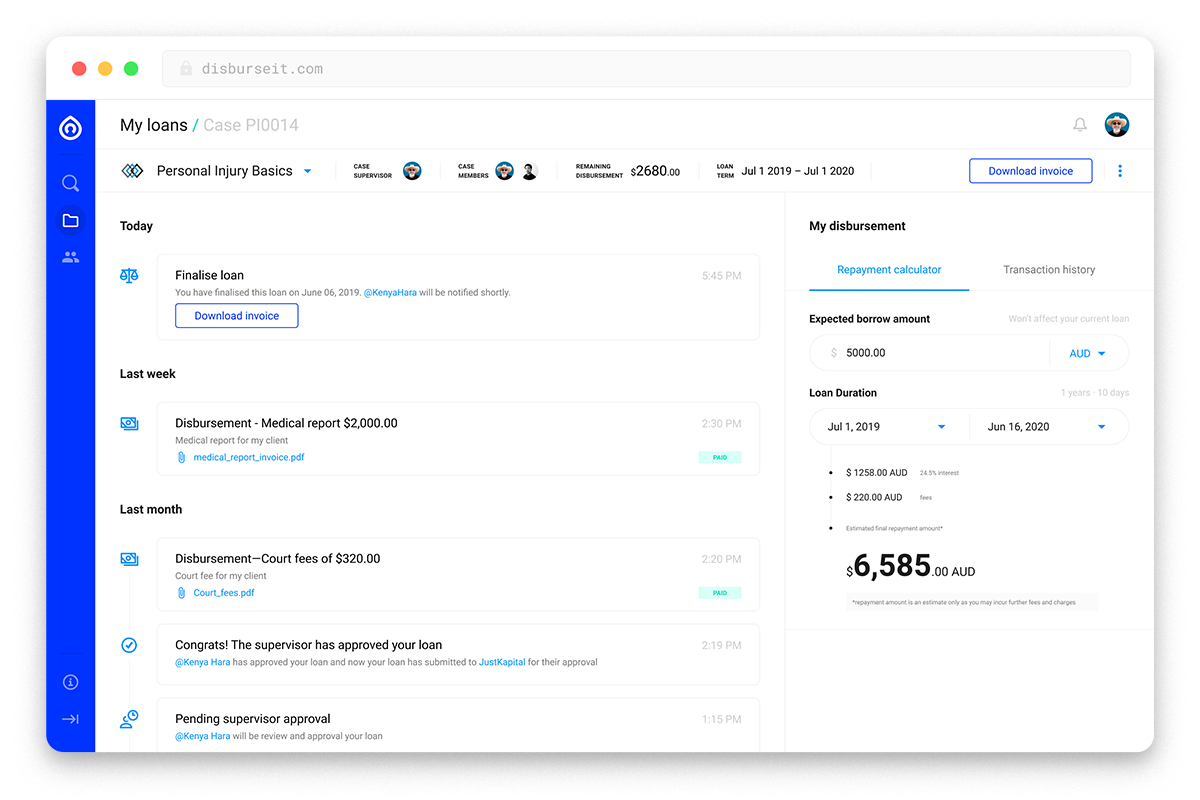Viewport: 1200px width, 800px height.
Task: Open the Jul 1, 2019 start date dropdown
Action: [889, 427]
